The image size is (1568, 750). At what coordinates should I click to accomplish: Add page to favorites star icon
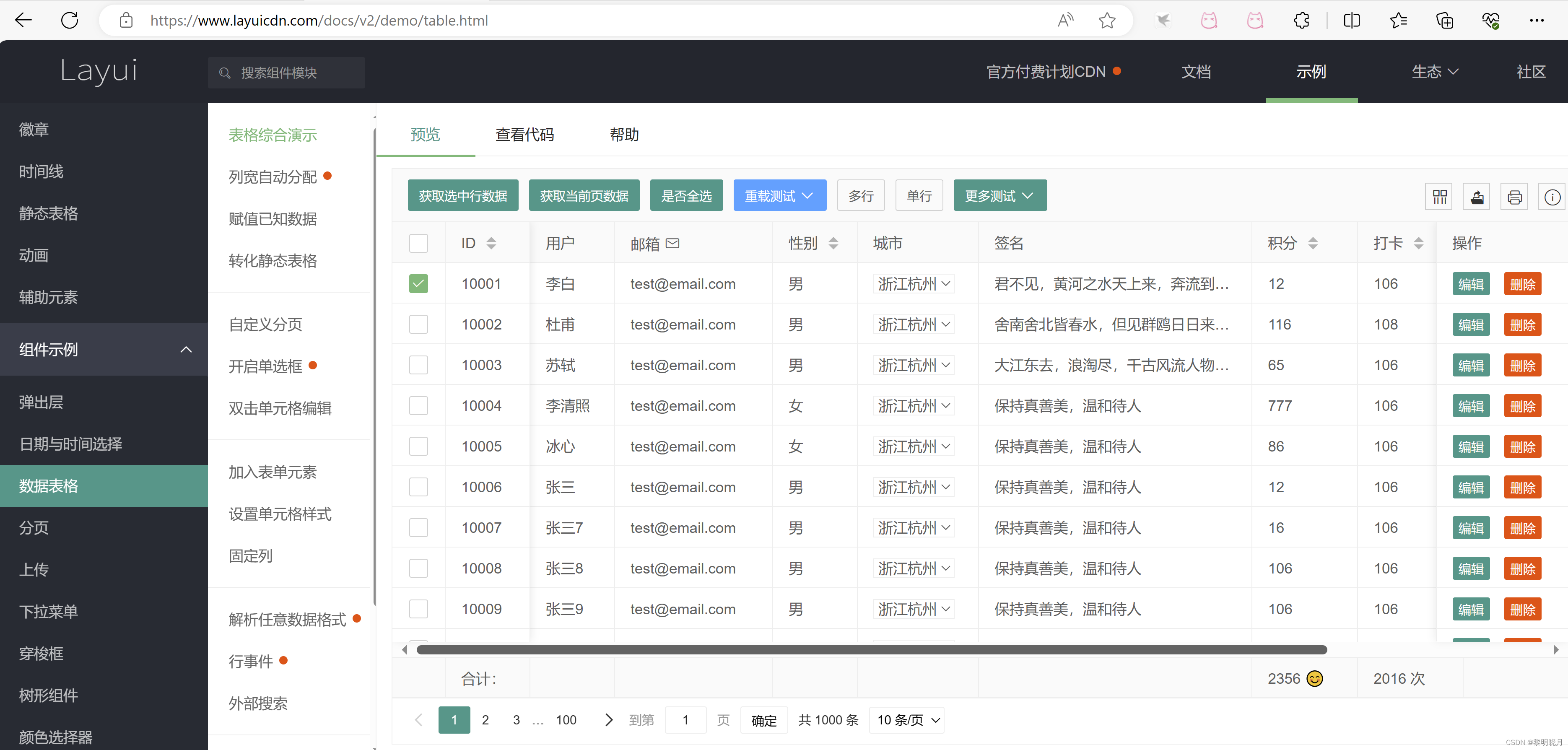point(1106,21)
